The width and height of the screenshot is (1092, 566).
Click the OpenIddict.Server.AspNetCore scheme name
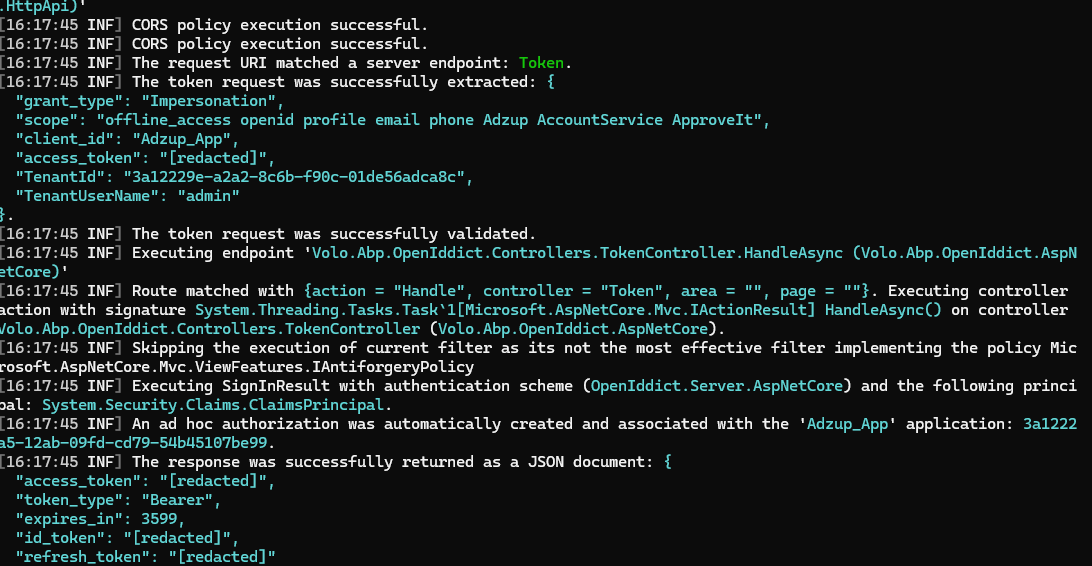[x=721, y=386]
